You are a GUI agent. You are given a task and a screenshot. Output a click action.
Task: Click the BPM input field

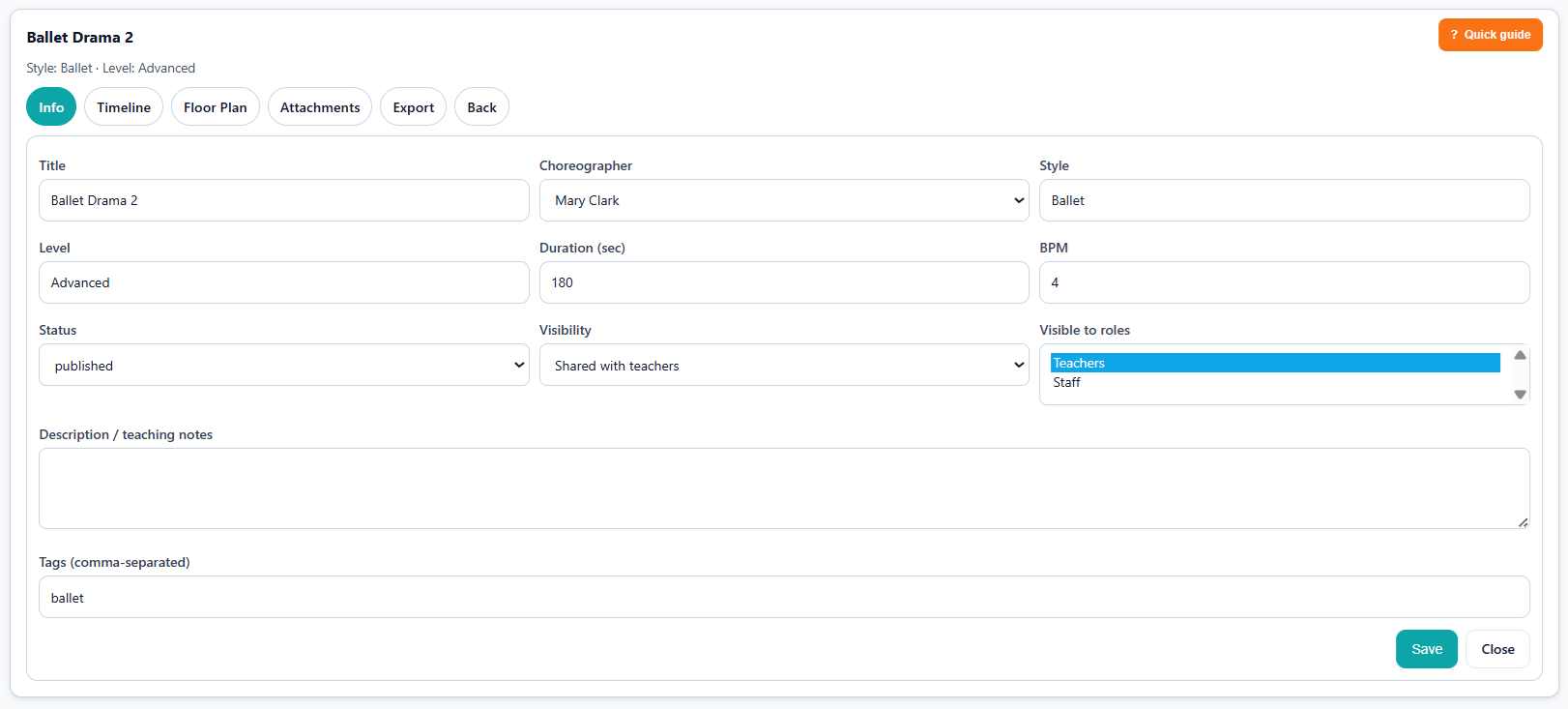[1284, 282]
